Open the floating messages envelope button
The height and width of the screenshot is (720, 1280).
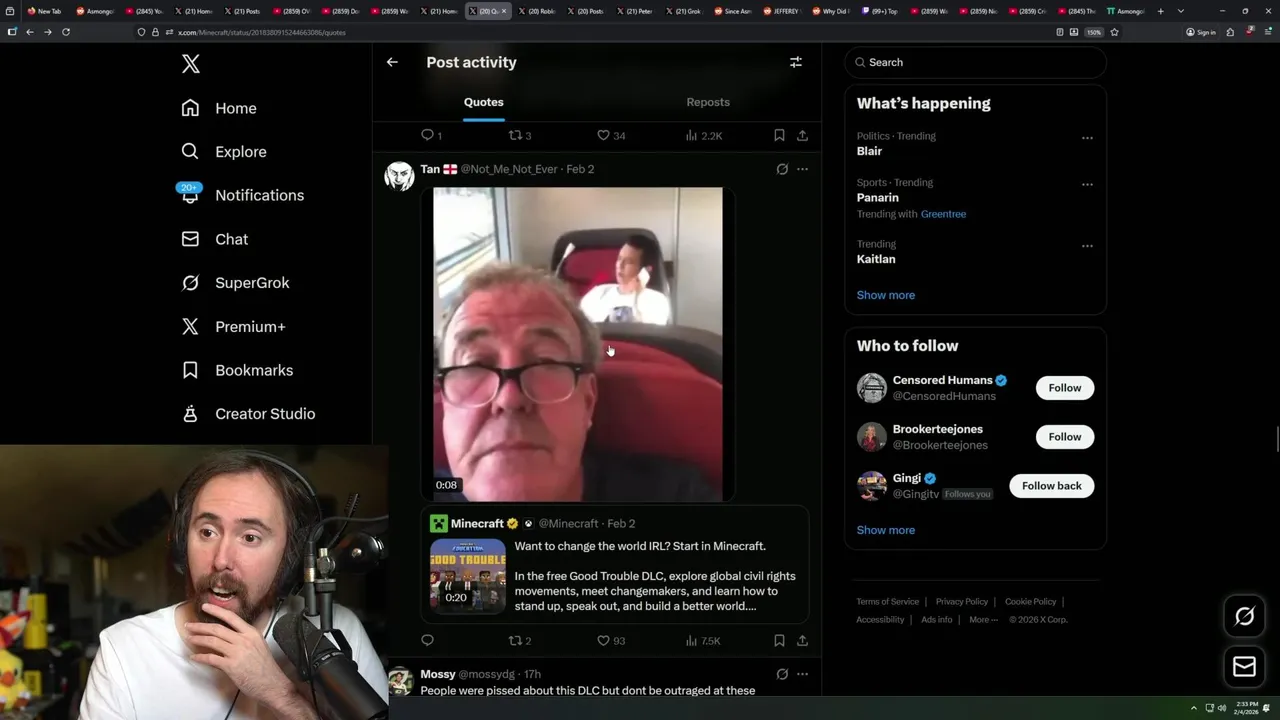[1244, 667]
